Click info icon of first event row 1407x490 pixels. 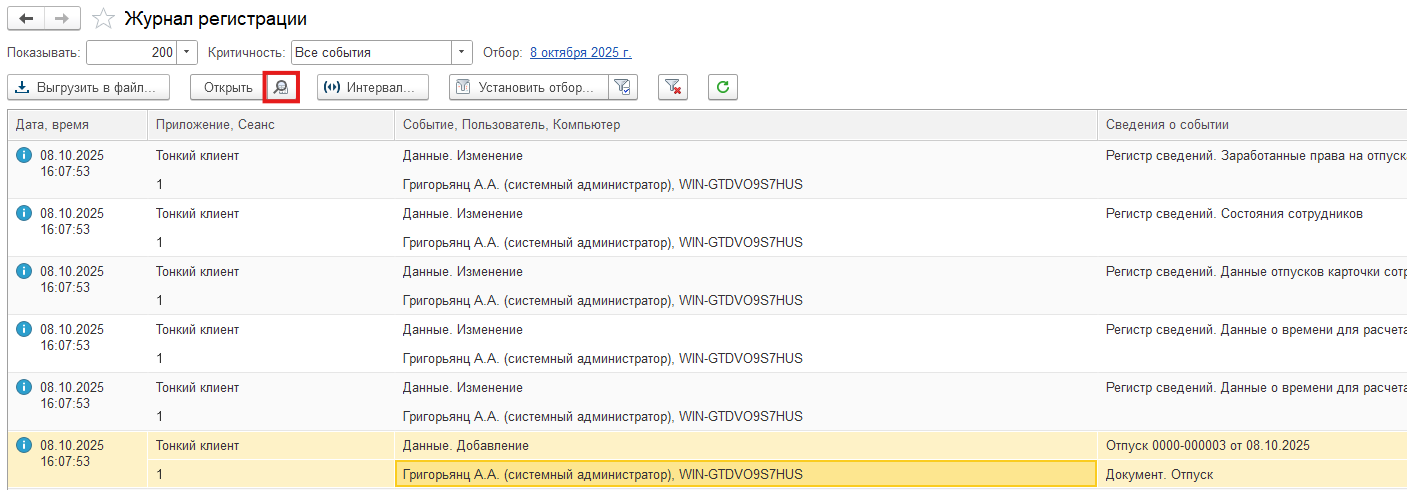(x=24, y=156)
